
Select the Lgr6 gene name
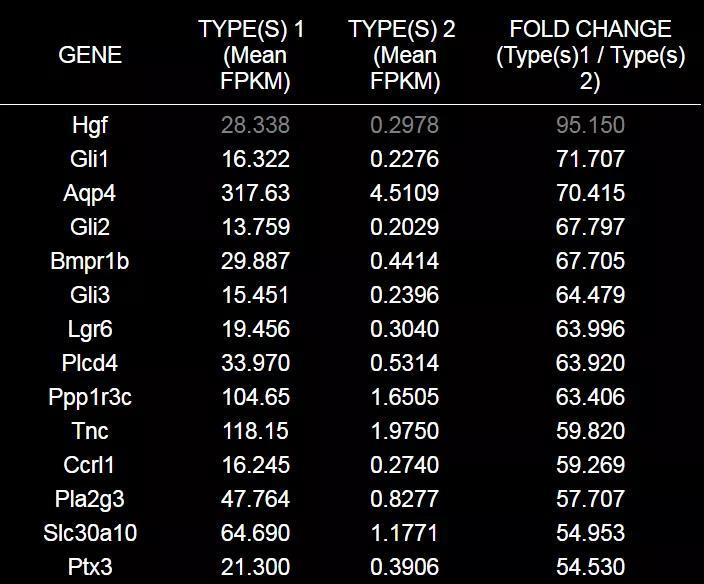(90, 329)
